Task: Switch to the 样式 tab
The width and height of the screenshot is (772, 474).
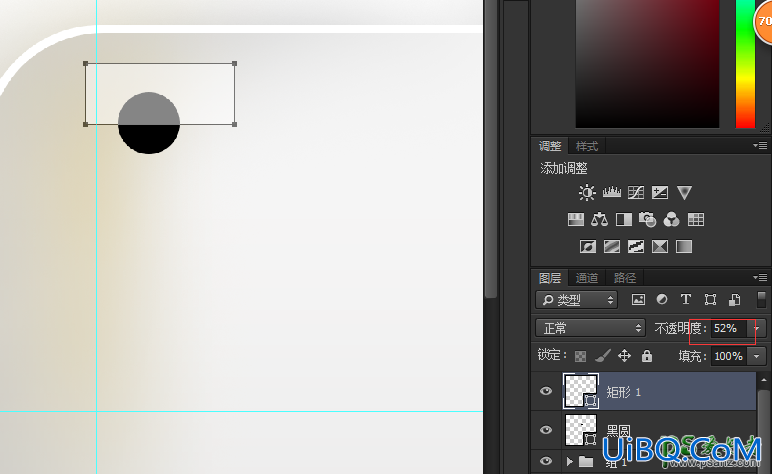Action: (x=587, y=146)
